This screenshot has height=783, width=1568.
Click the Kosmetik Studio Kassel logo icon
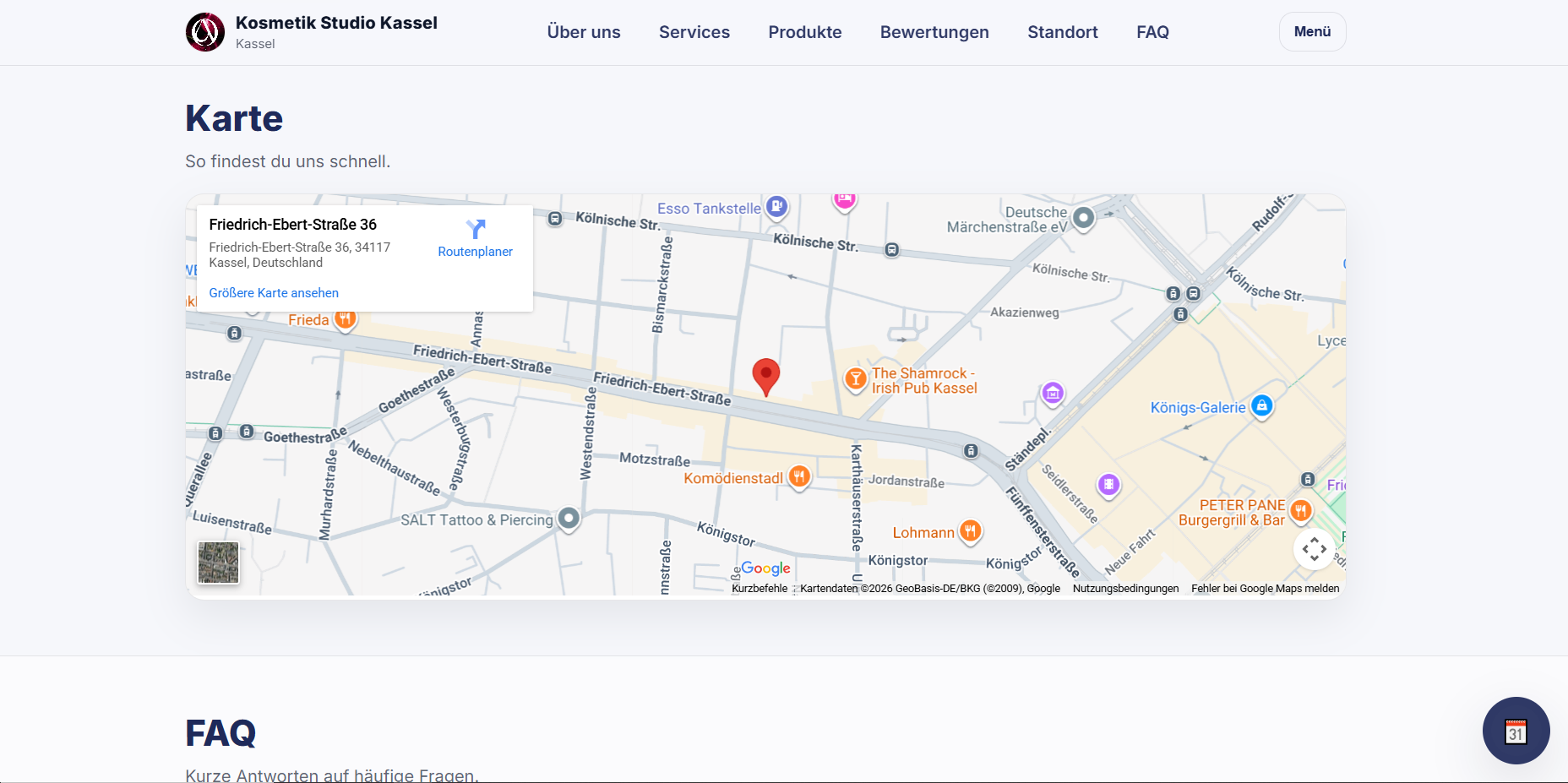[x=205, y=32]
